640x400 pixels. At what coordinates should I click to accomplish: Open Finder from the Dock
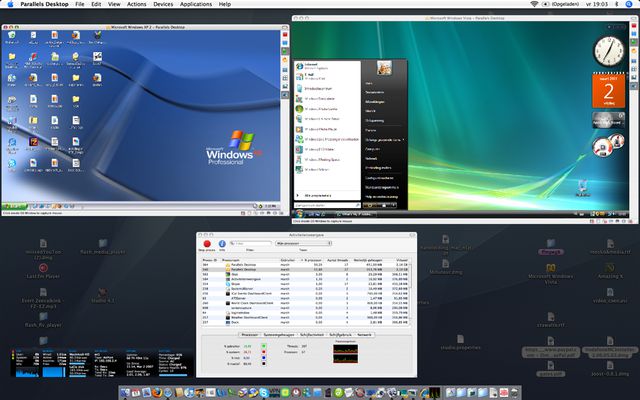tap(125, 393)
